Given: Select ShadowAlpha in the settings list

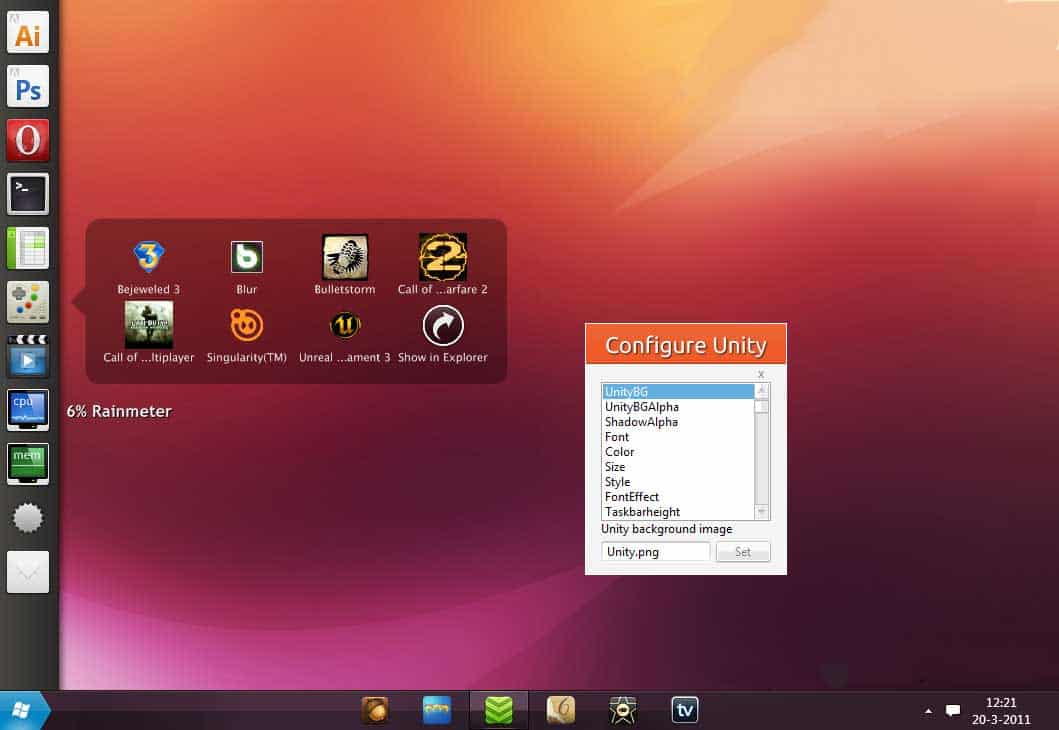Looking at the screenshot, I should pyautogui.click(x=678, y=421).
